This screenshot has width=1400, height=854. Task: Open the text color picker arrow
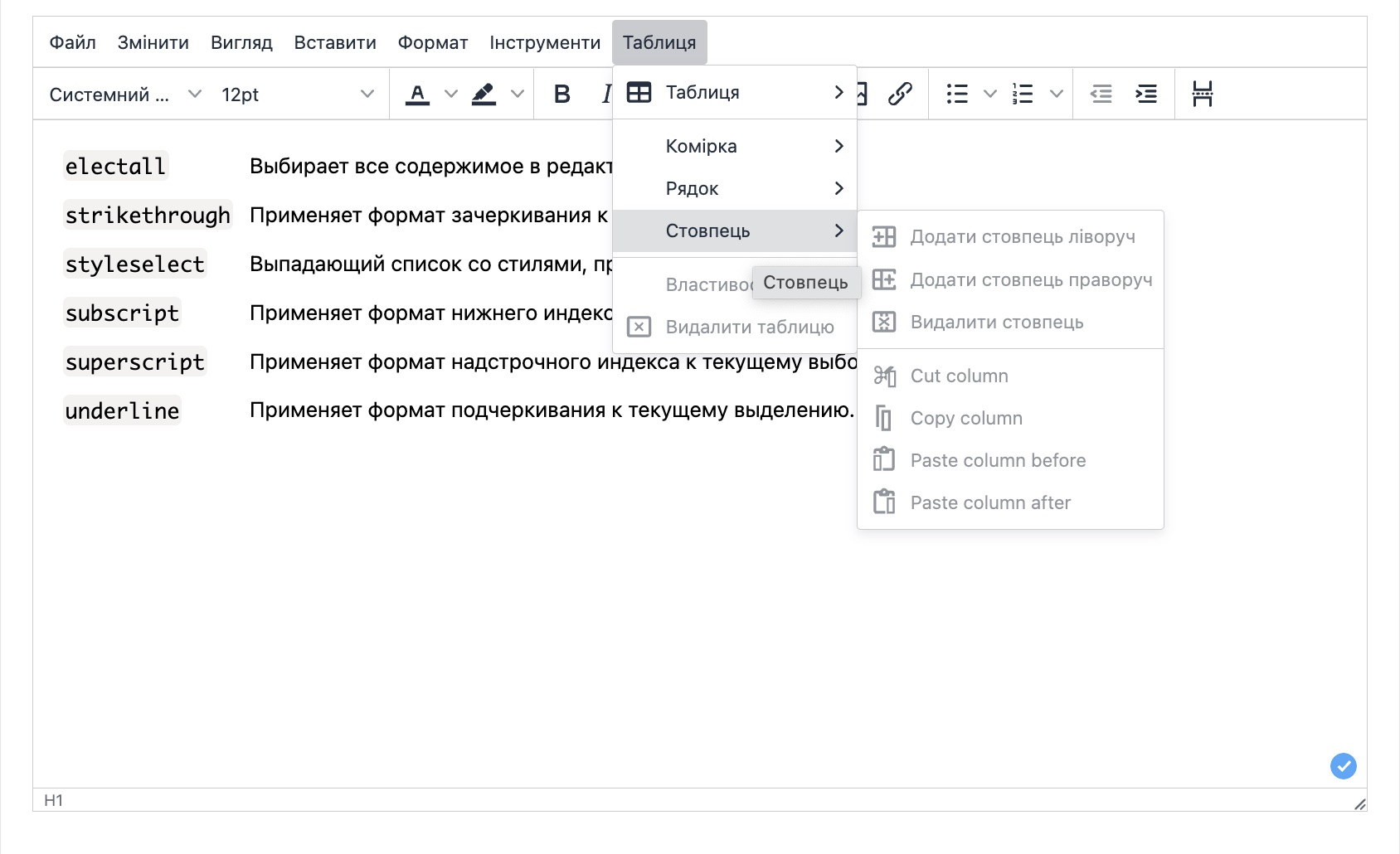click(450, 95)
